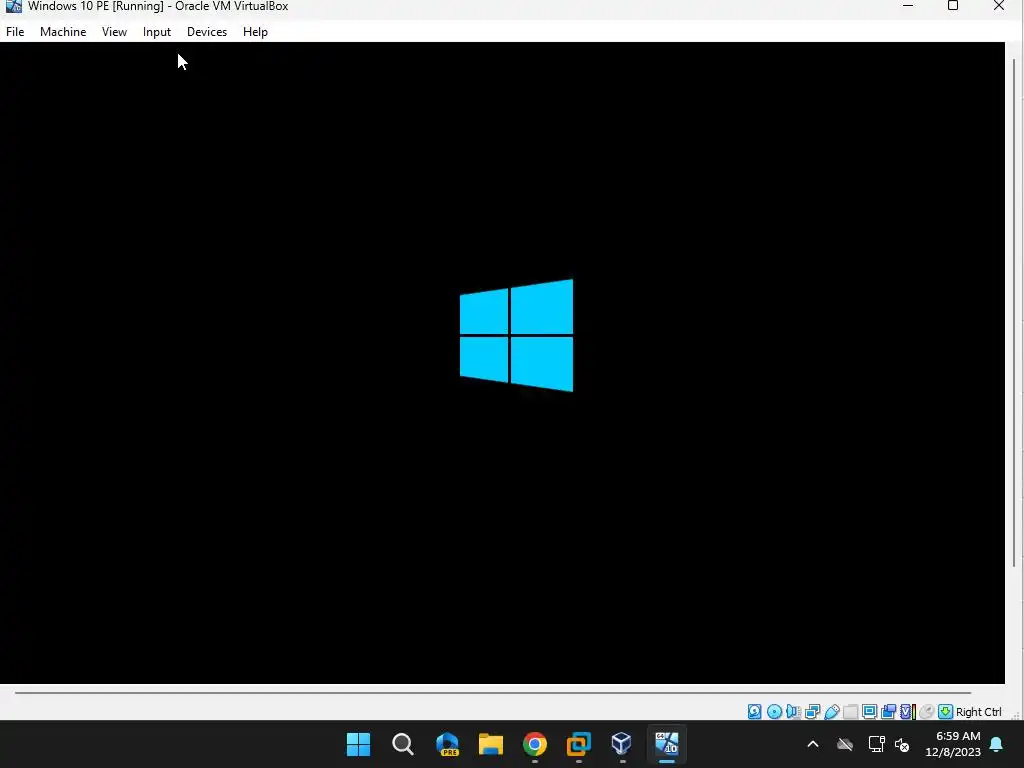Click the window resize grip corner
The height and width of the screenshot is (768, 1024).
click(x=1016, y=716)
